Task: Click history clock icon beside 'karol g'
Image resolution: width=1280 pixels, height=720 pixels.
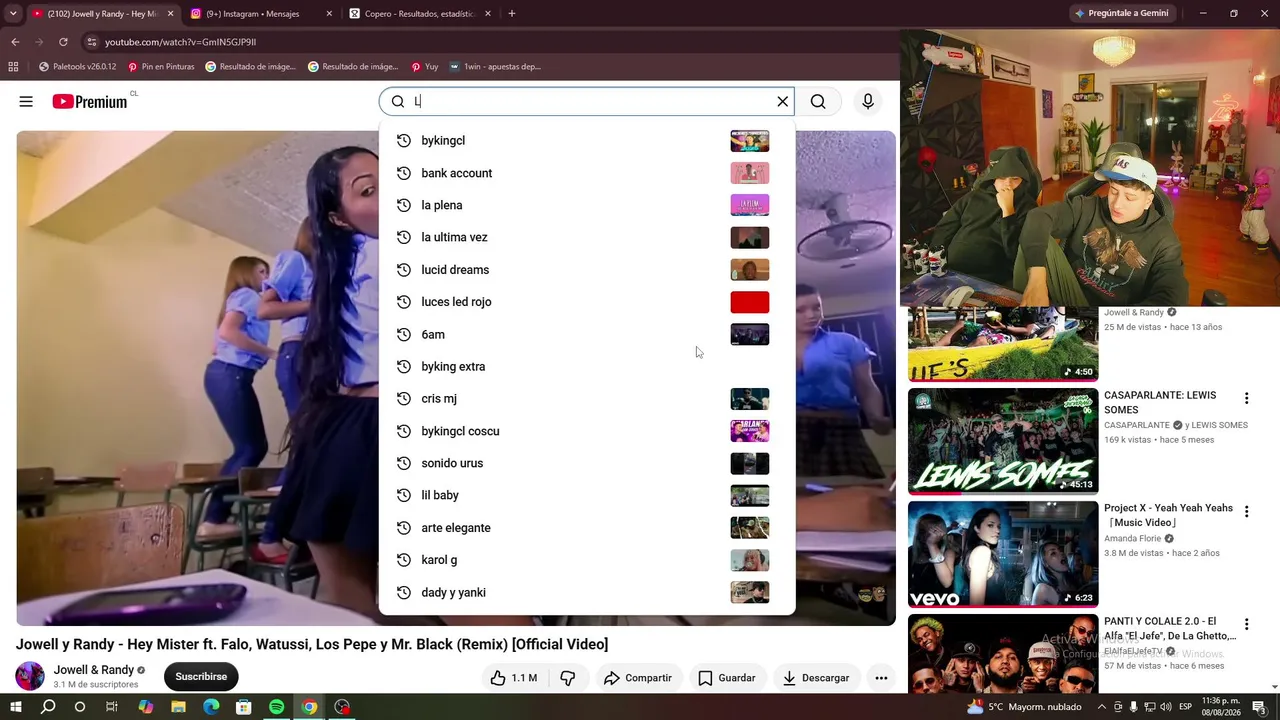Action: tap(404, 560)
